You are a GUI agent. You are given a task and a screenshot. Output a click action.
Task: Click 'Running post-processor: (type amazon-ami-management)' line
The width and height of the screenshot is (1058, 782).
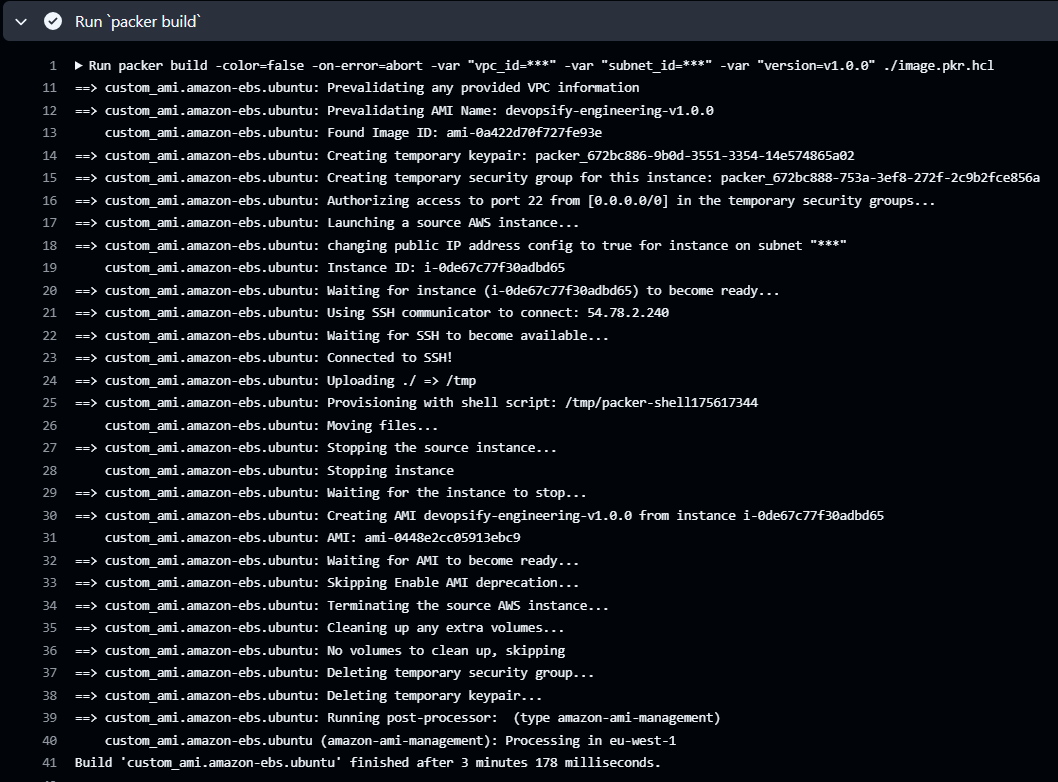click(x=397, y=718)
